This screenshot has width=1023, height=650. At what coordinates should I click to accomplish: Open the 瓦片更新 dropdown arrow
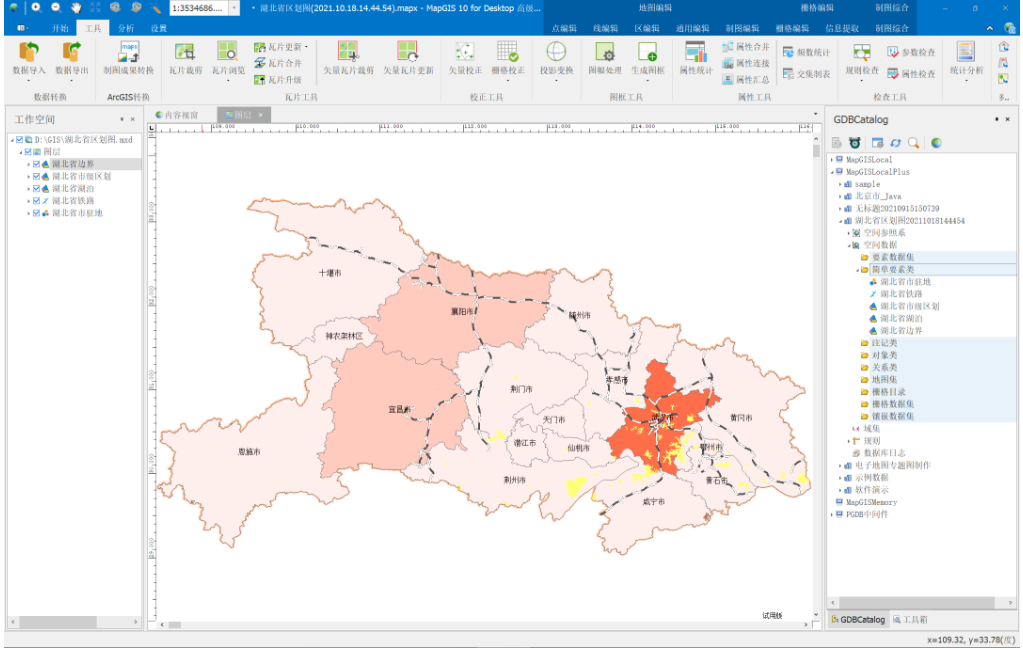tap(306, 47)
